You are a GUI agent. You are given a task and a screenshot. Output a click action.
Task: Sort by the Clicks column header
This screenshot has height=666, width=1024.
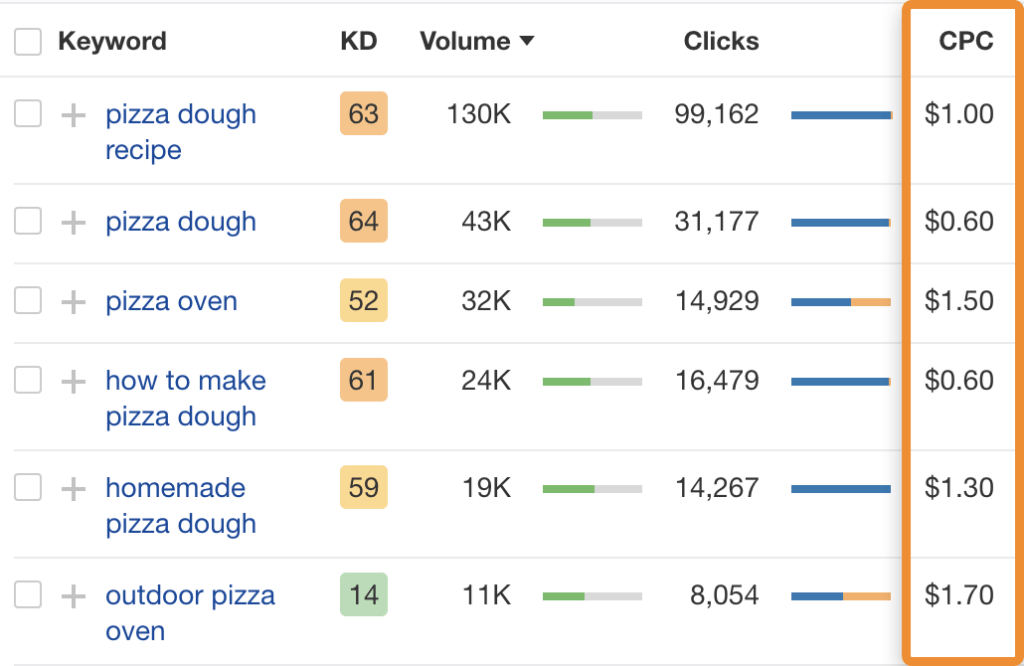[x=721, y=41]
